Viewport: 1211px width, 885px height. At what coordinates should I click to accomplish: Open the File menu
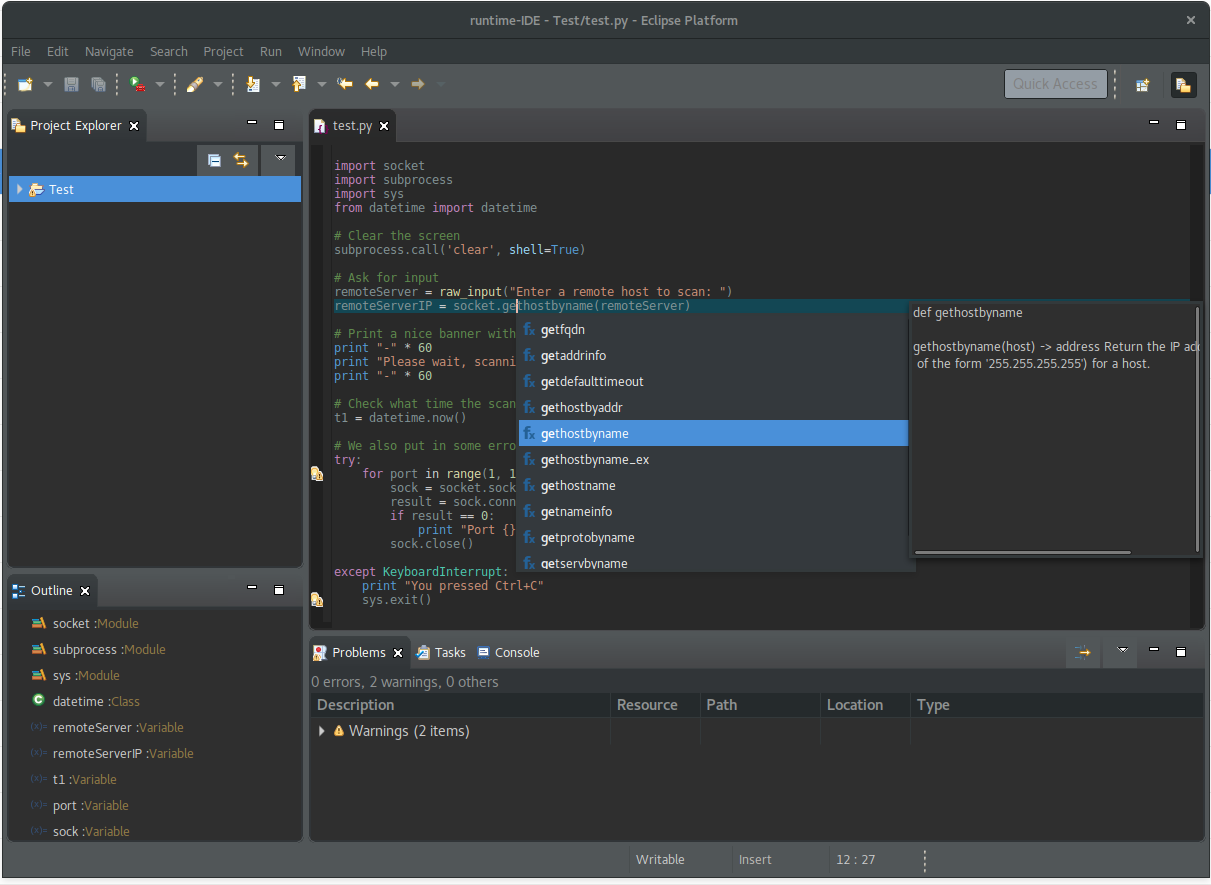coord(21,51)
